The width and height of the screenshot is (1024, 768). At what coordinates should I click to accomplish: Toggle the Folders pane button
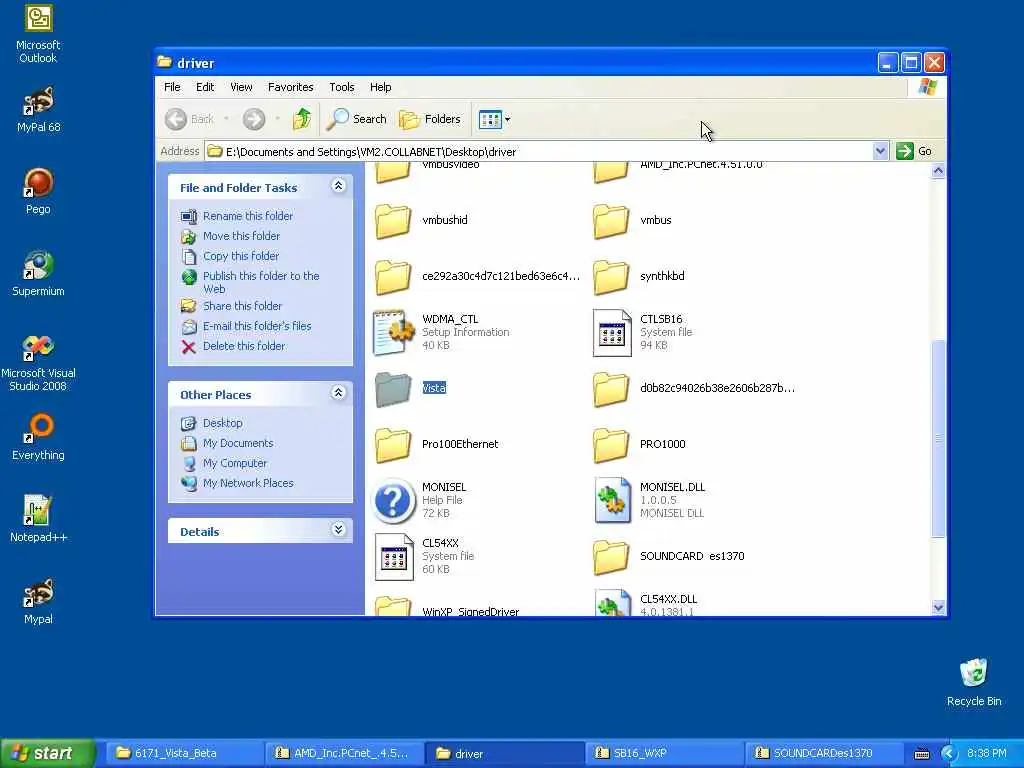point(430,119)
